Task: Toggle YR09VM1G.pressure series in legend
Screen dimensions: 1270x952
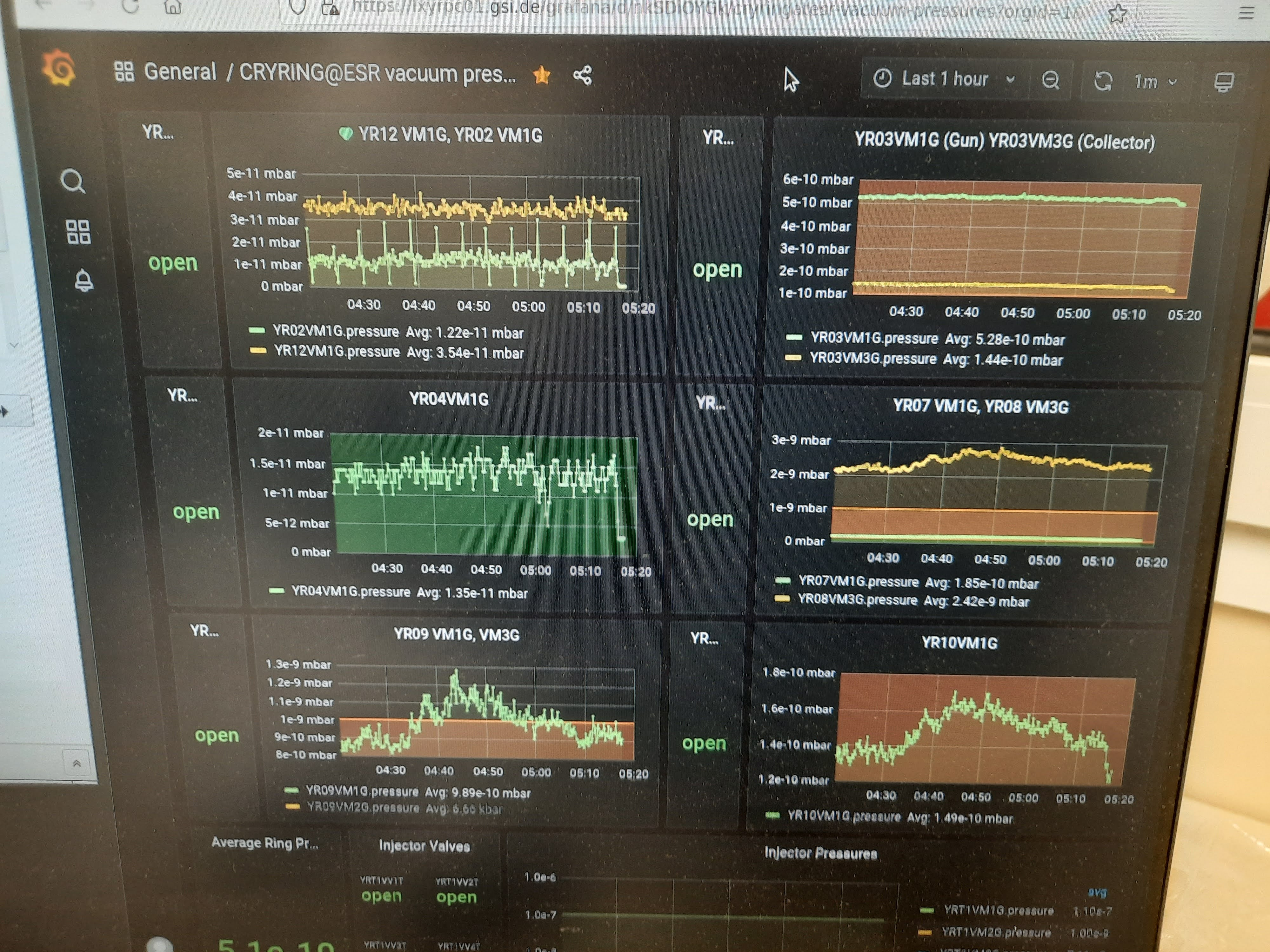Action: (362, 791)
